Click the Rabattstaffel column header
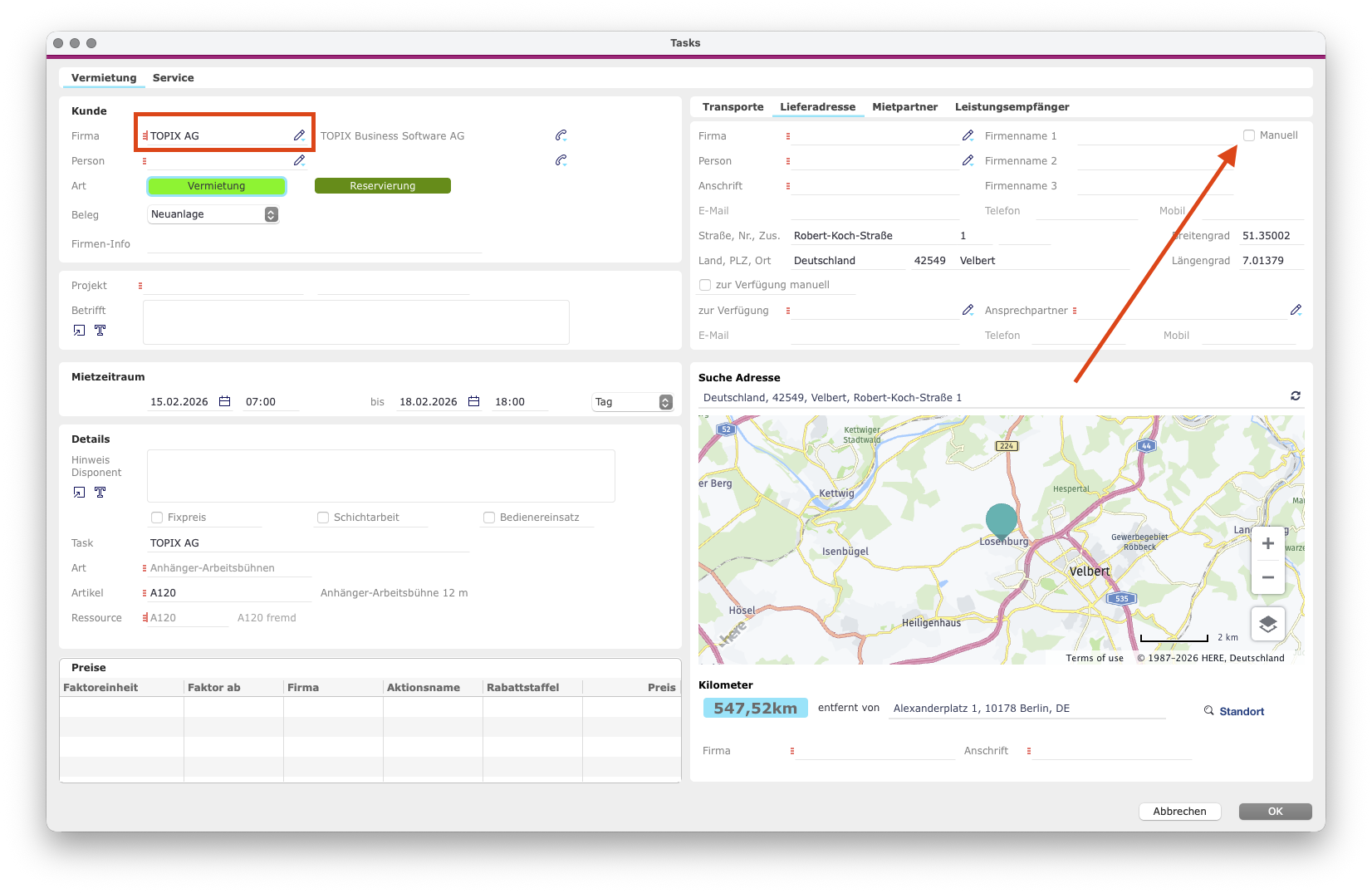 tap(532, 688)
